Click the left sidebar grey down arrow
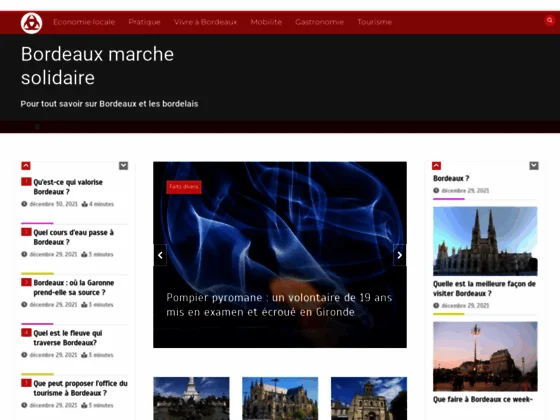Screen dimensions: 560x420 tap(124, 166)
